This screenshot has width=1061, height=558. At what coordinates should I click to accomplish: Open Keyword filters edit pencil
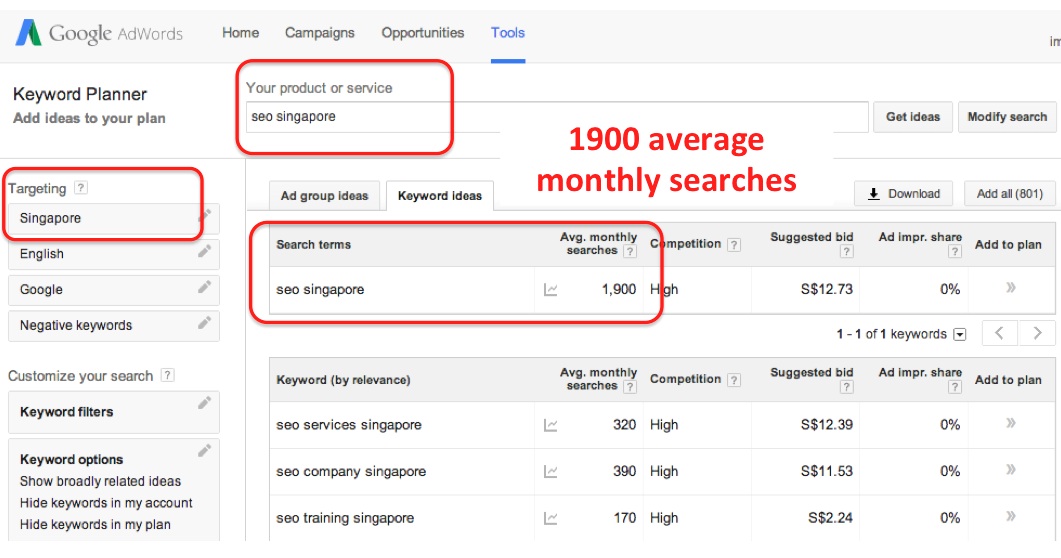coord(205,403)
